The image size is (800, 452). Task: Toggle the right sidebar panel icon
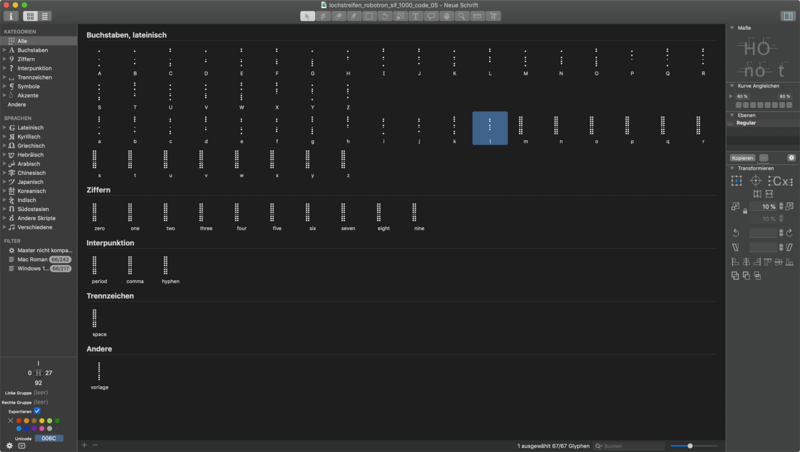(x=786, y=16)
